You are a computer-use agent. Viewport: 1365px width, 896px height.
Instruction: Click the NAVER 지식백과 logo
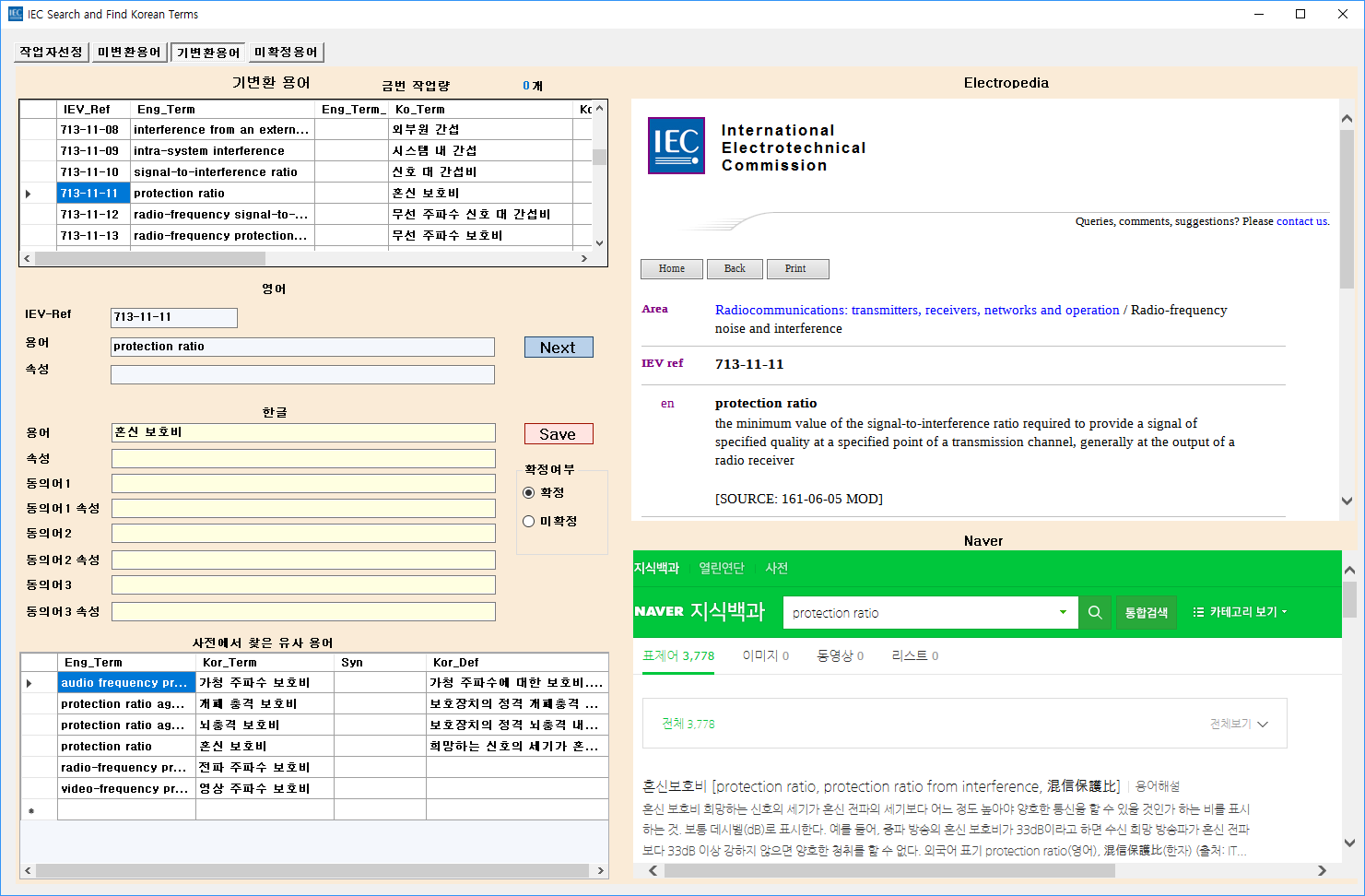coord(700,611)
